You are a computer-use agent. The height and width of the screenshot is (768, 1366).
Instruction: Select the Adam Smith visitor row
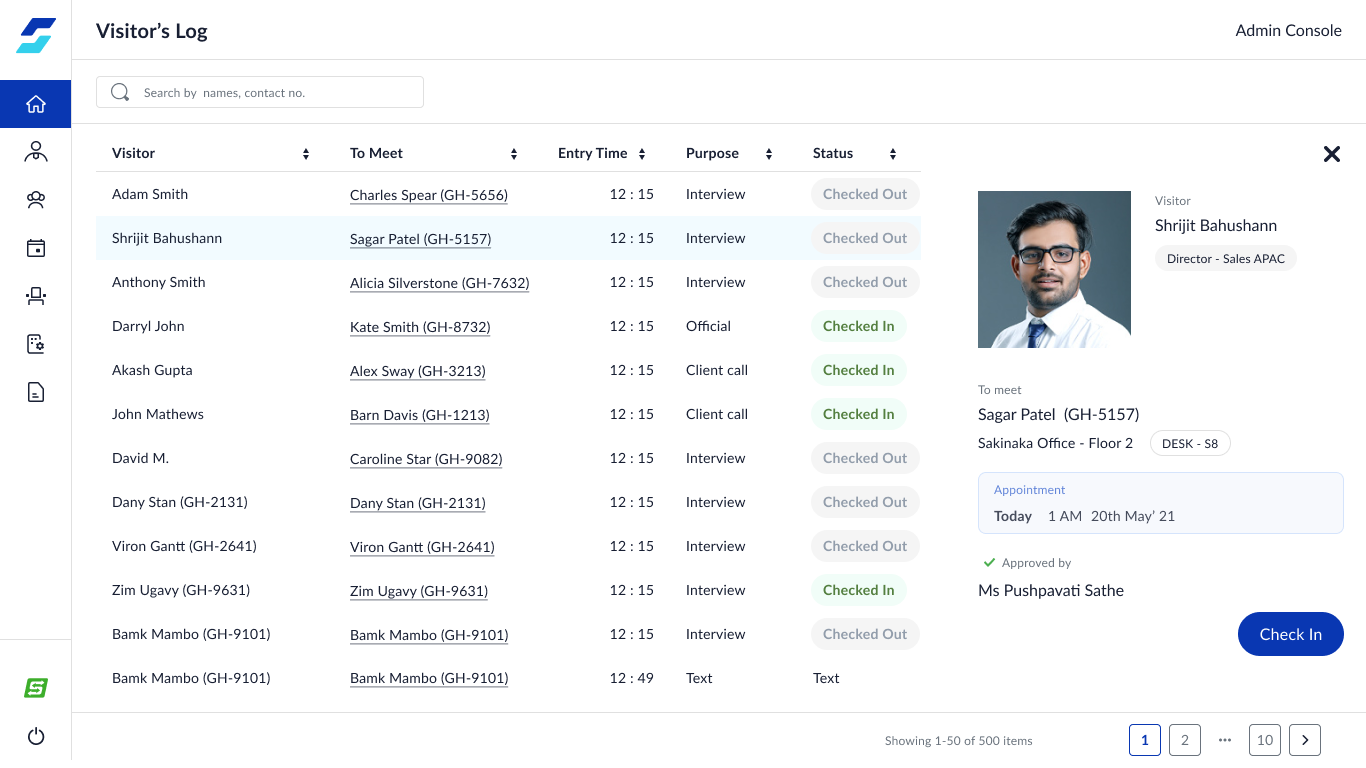(508, 194)
